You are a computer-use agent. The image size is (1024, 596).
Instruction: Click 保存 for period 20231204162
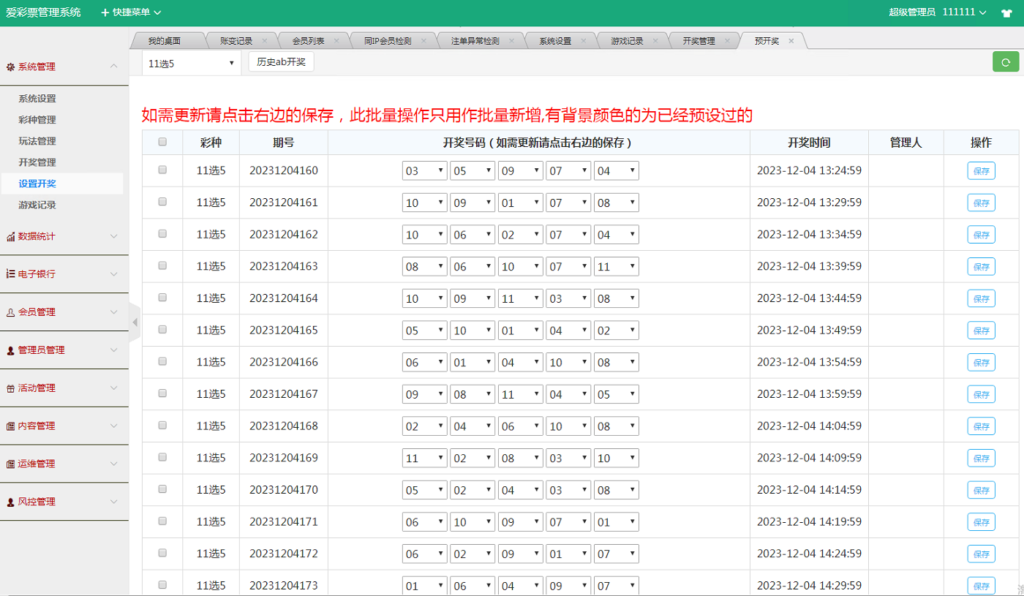click(x=981, y=234)
